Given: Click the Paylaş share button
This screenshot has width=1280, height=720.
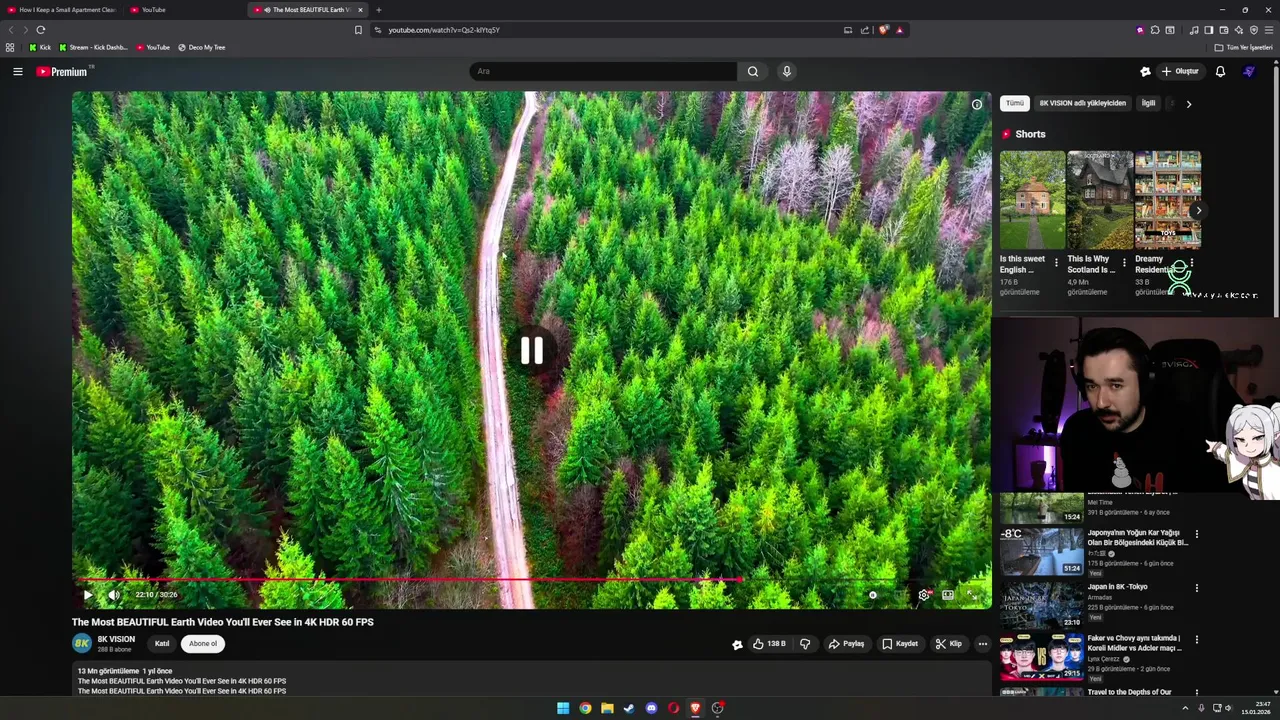Looking at the screenshot, I should (846, 644).
